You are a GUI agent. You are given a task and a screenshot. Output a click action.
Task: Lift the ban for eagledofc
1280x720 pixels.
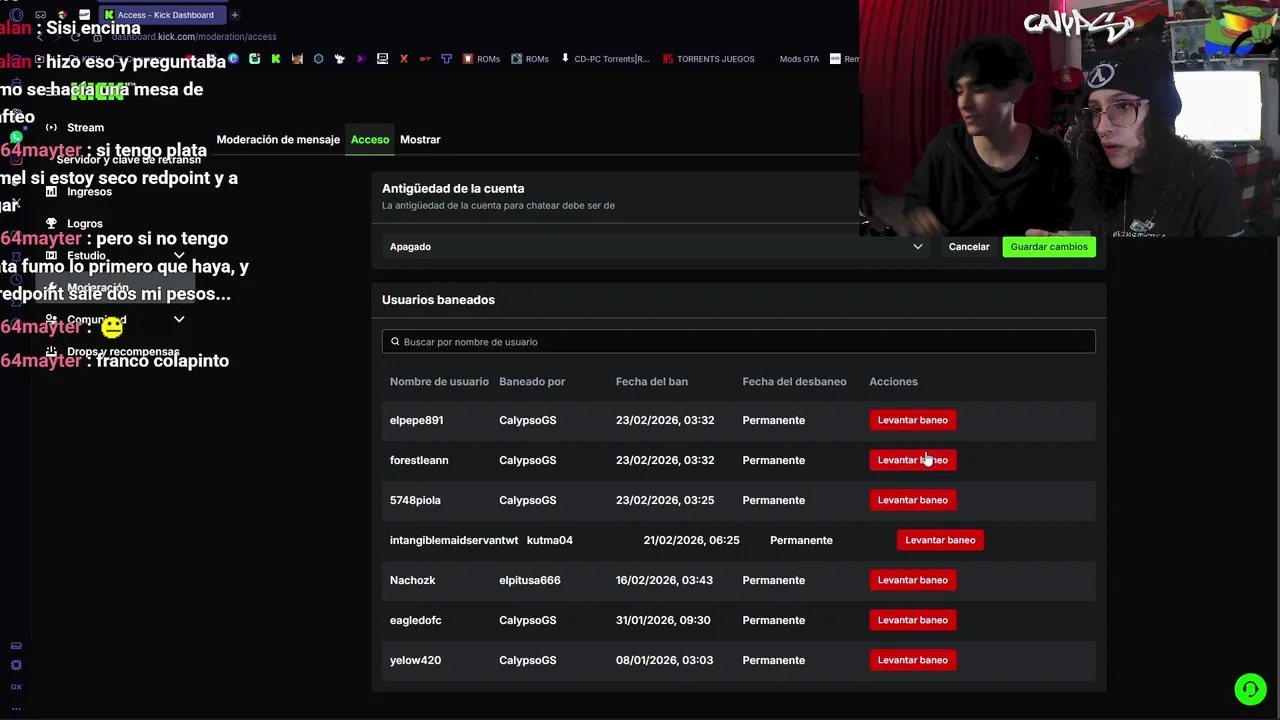912,620
